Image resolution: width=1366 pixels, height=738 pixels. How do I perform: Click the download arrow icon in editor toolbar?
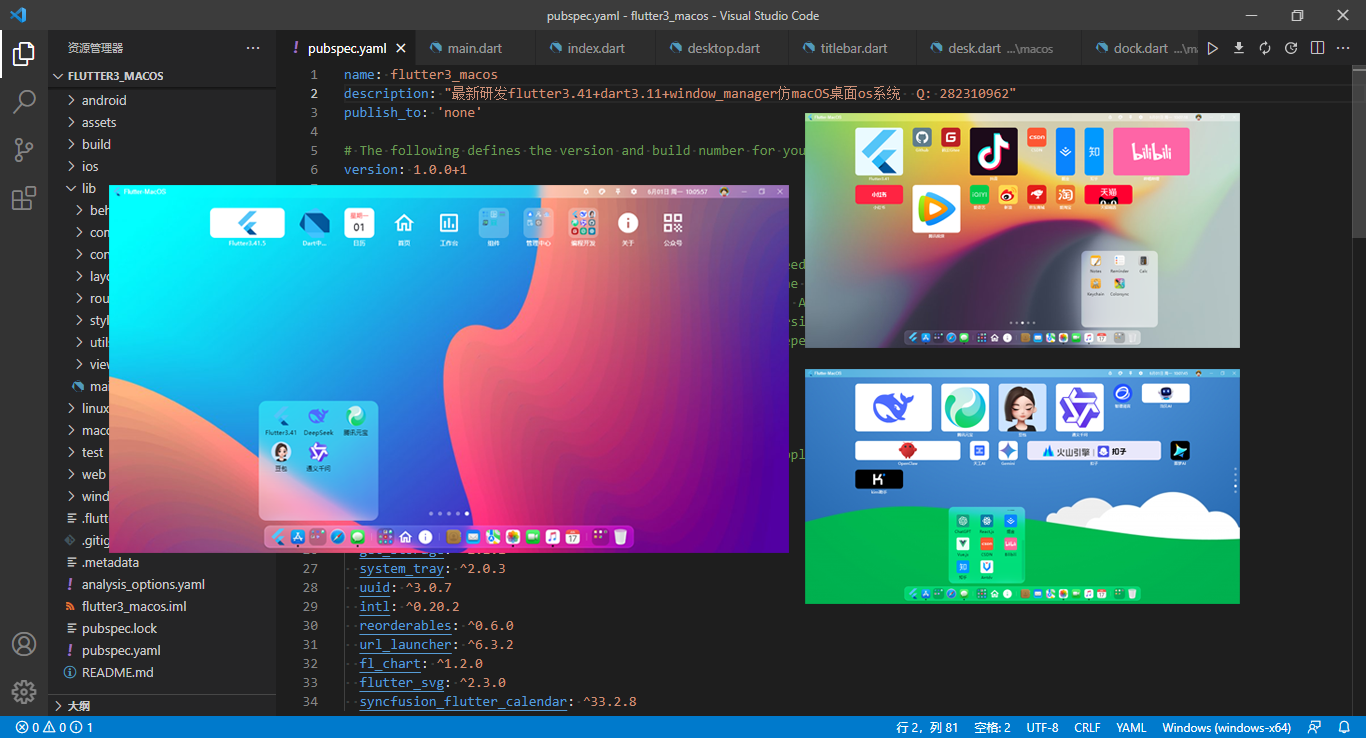[x=1239, y=48]
